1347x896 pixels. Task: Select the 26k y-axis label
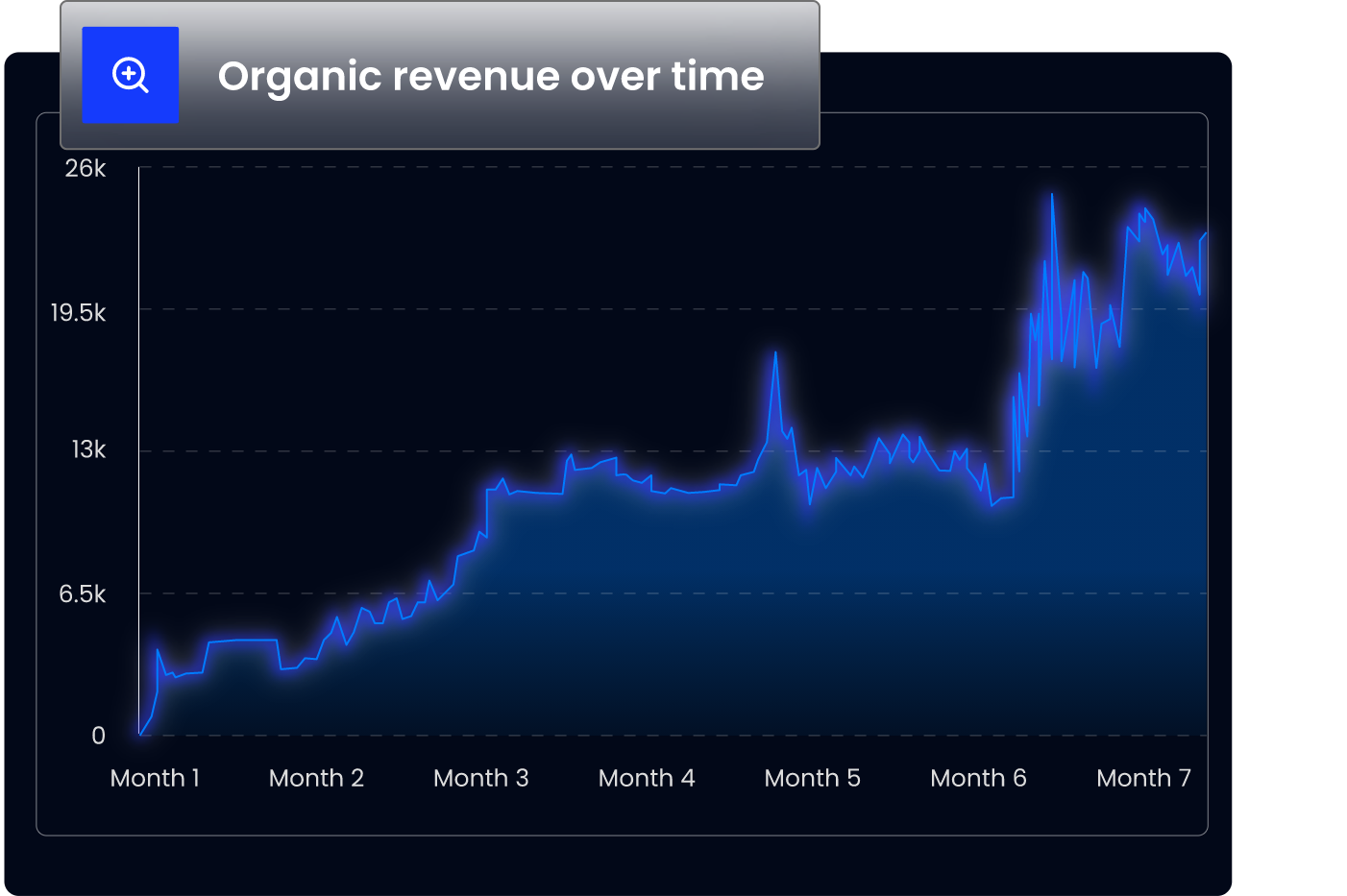(86, 168)
